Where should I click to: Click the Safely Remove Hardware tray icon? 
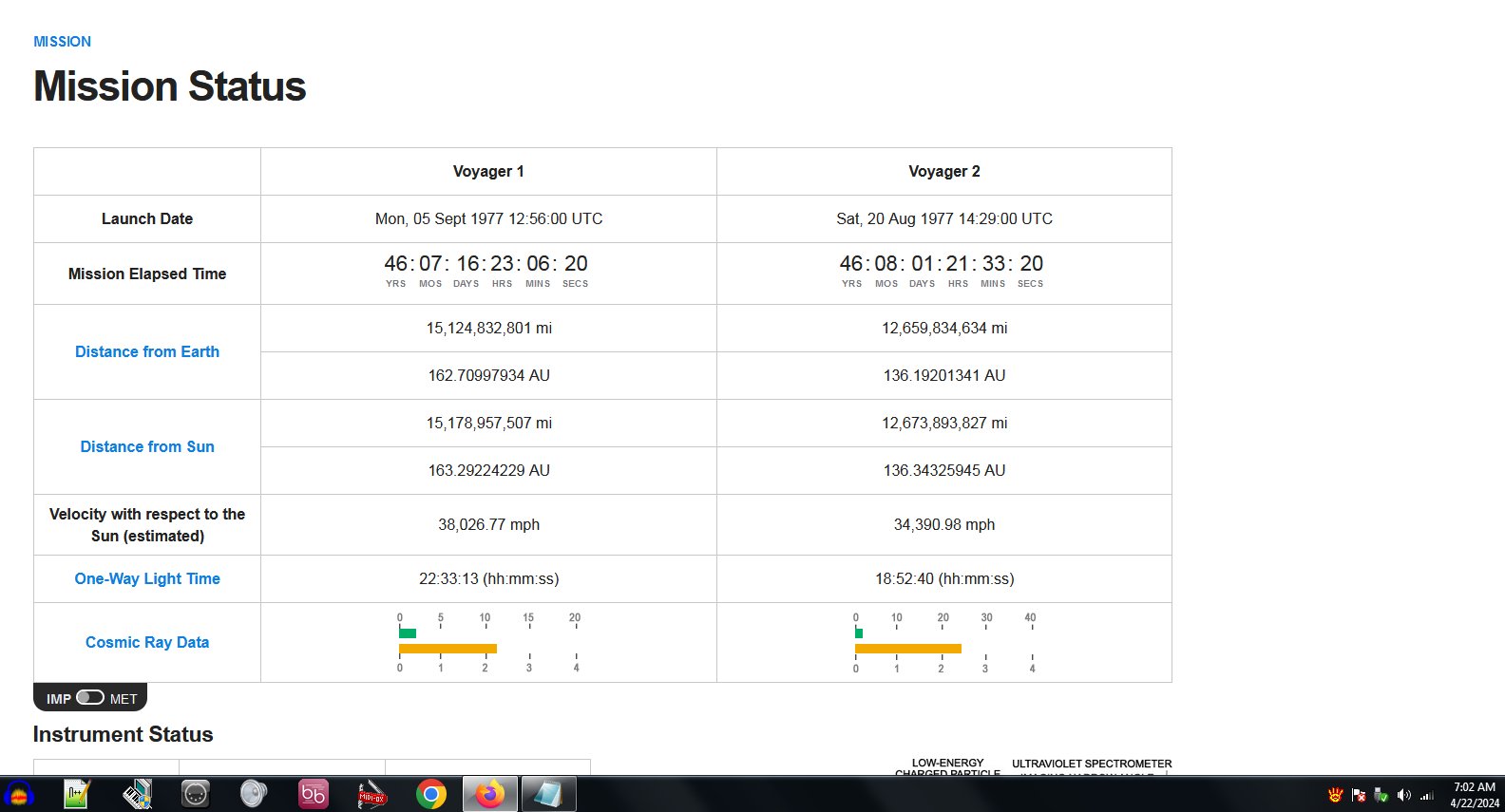(x=1381, y=795)
